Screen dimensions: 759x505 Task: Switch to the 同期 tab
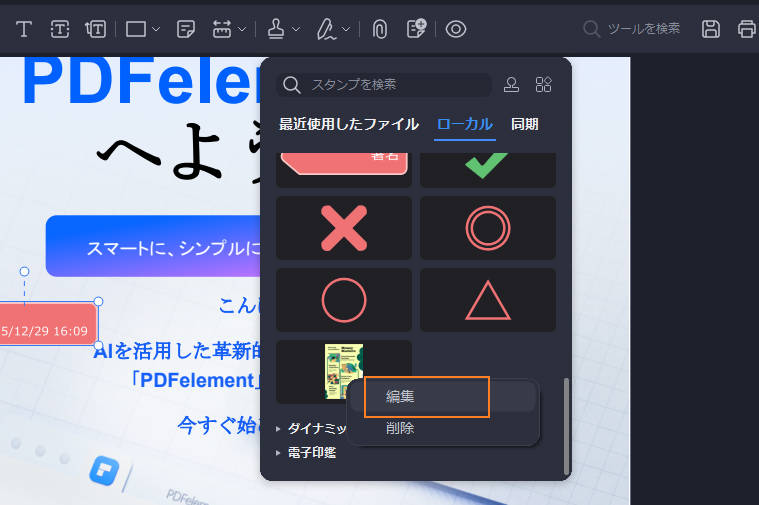coord(525,124)
